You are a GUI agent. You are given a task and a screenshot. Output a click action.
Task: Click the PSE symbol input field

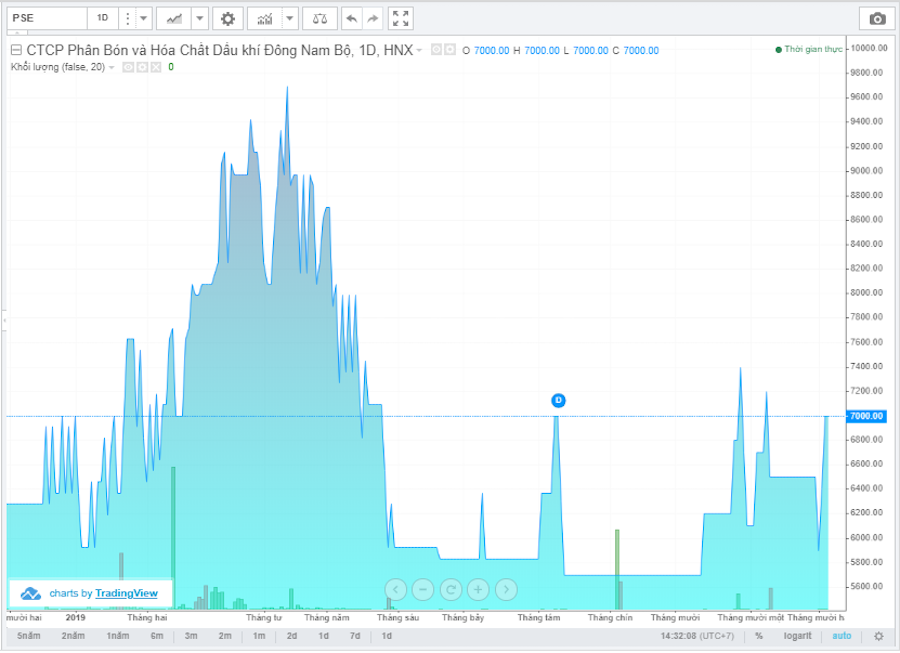click(x=45, y=18)
